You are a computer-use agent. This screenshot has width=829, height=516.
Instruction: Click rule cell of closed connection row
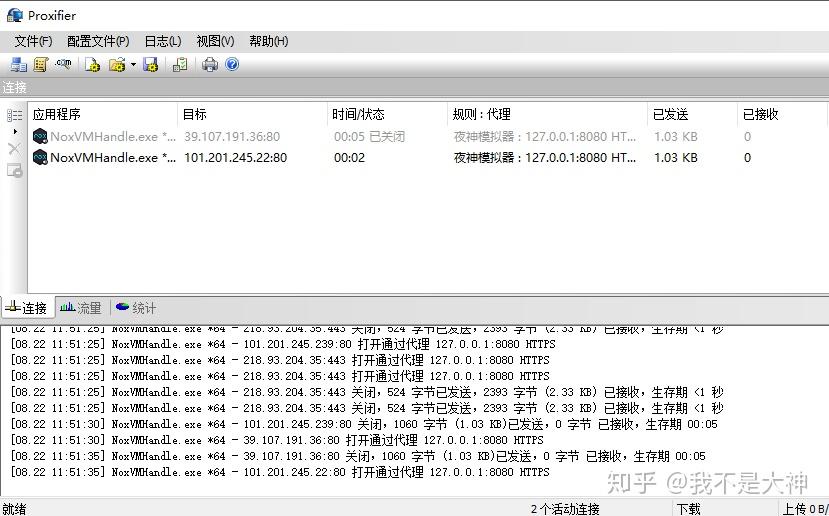(x=545, y=136)
